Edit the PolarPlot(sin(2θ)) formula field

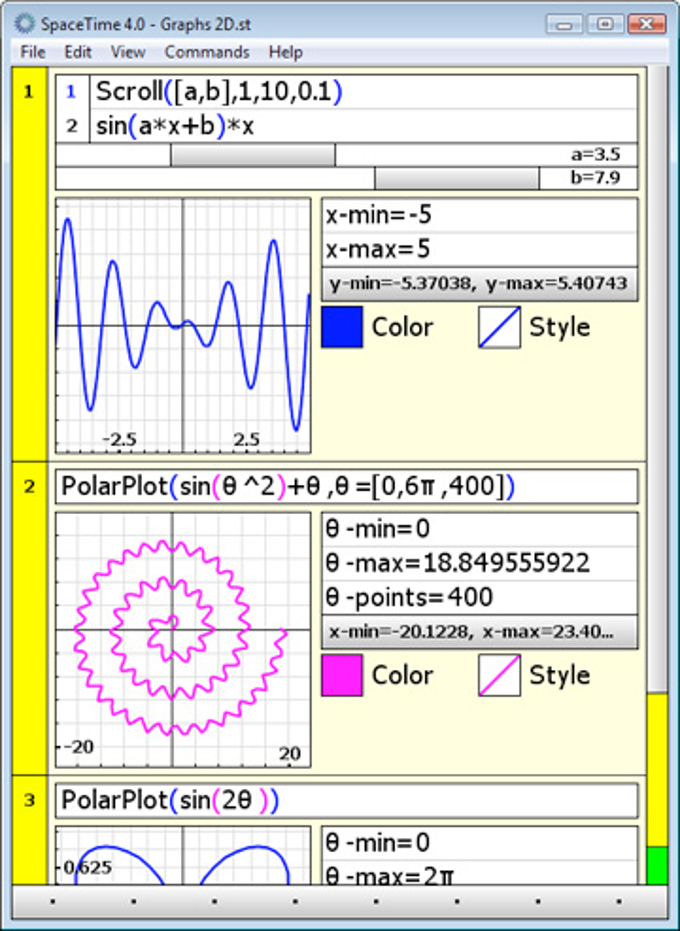point(347,800)
